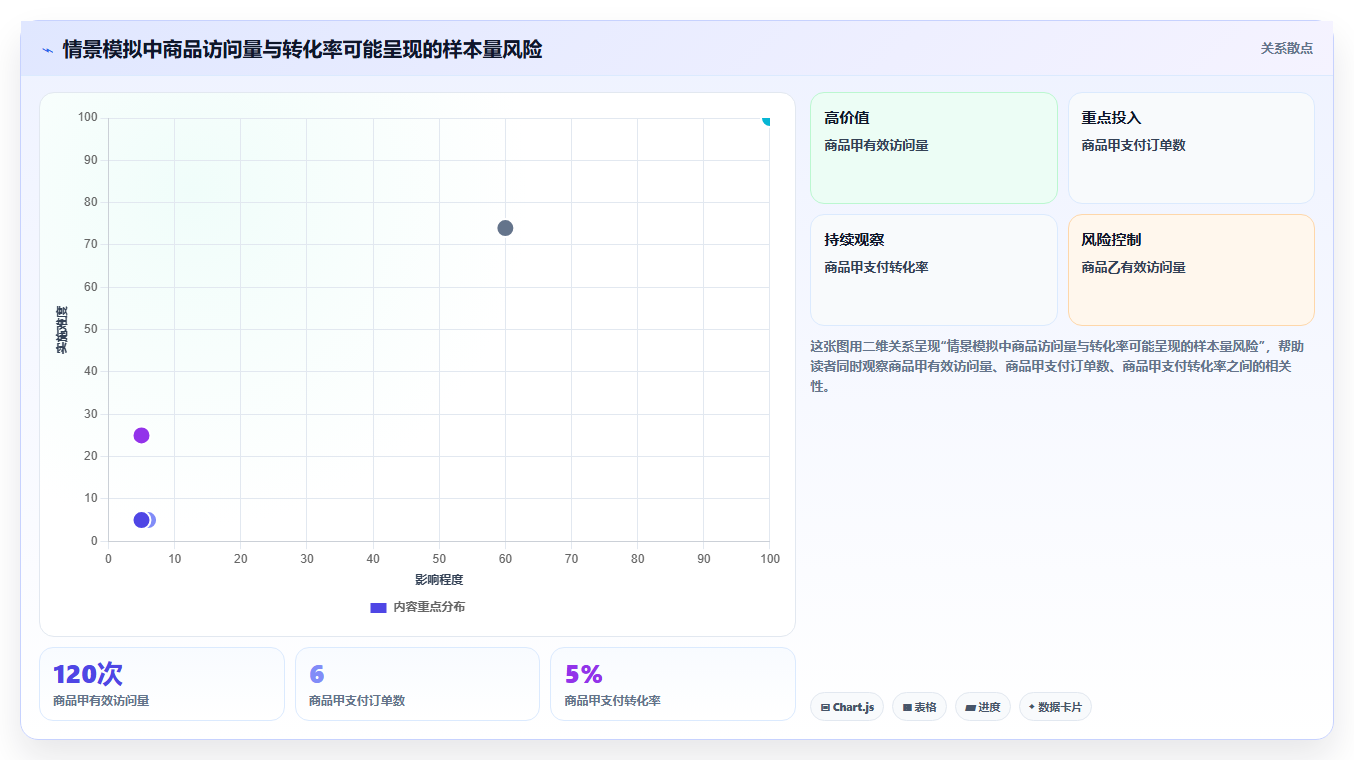Click the 商品甲支付转化率 label under 5%
The width and height of the screenshot is (1354, 760).
tap(612, 701)
